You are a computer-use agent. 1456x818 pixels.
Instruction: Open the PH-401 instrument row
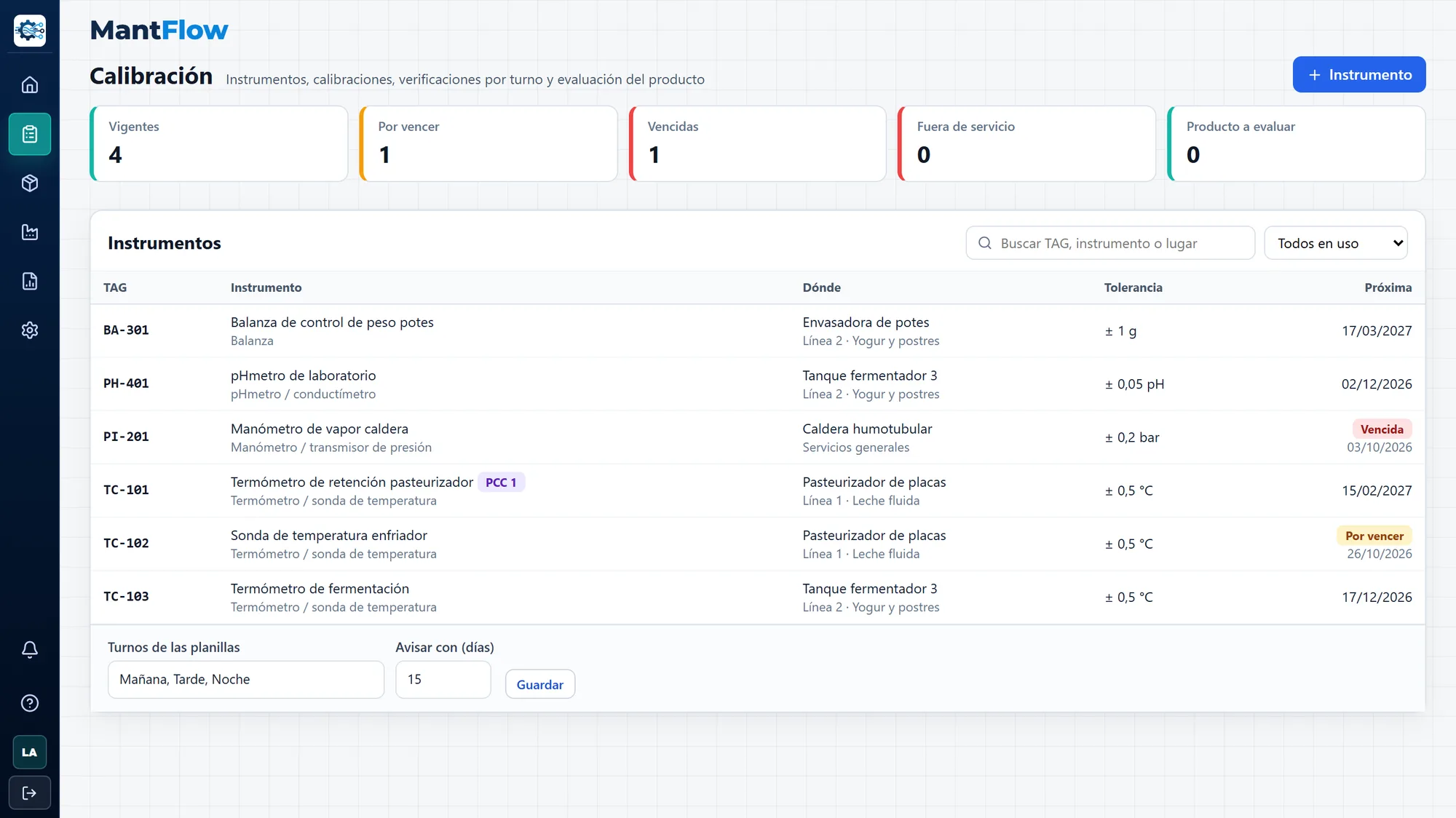[x=757, y=384]
